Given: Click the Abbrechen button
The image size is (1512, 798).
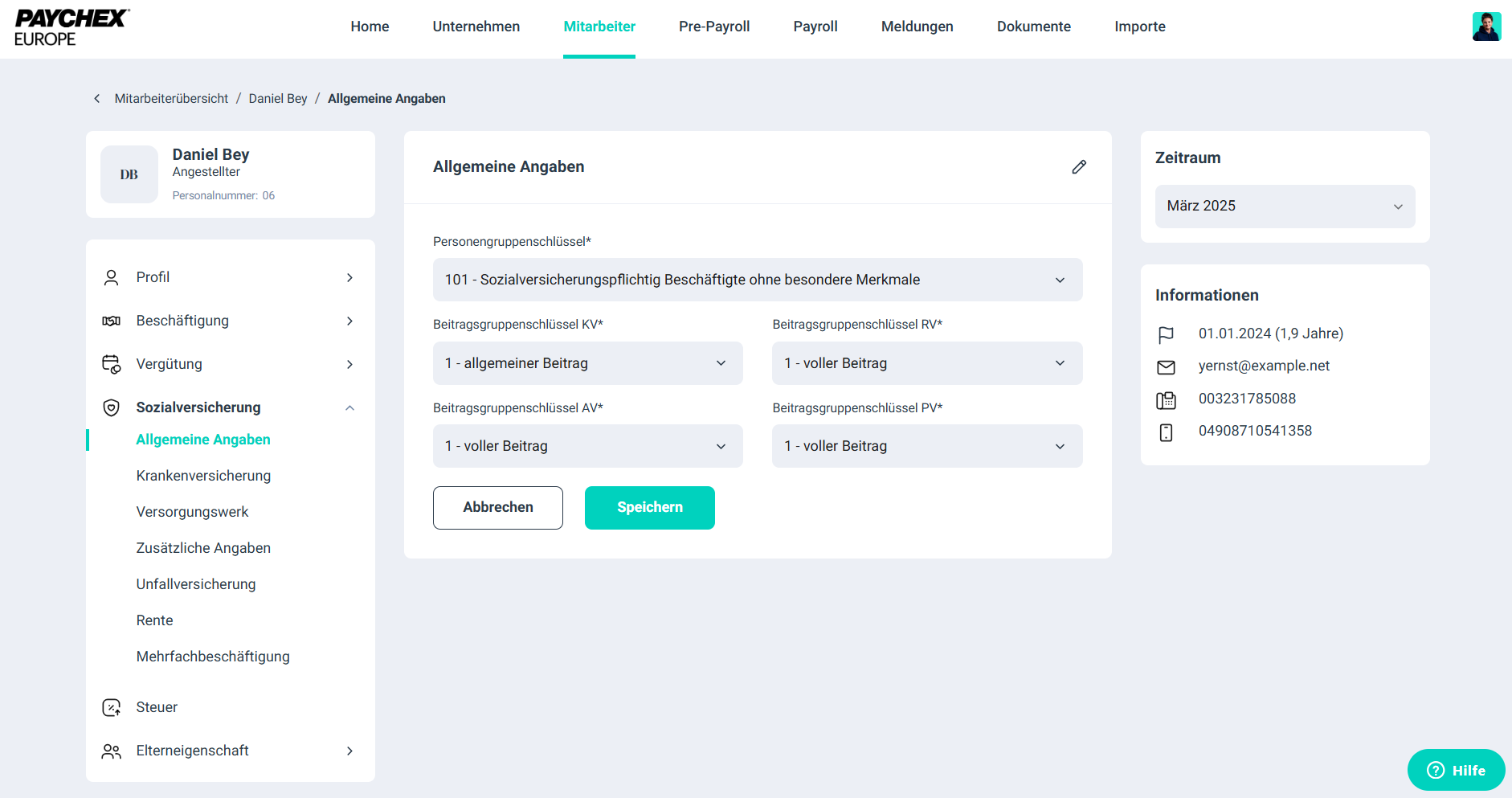Looking at the screenshot, I should point(497,508).
